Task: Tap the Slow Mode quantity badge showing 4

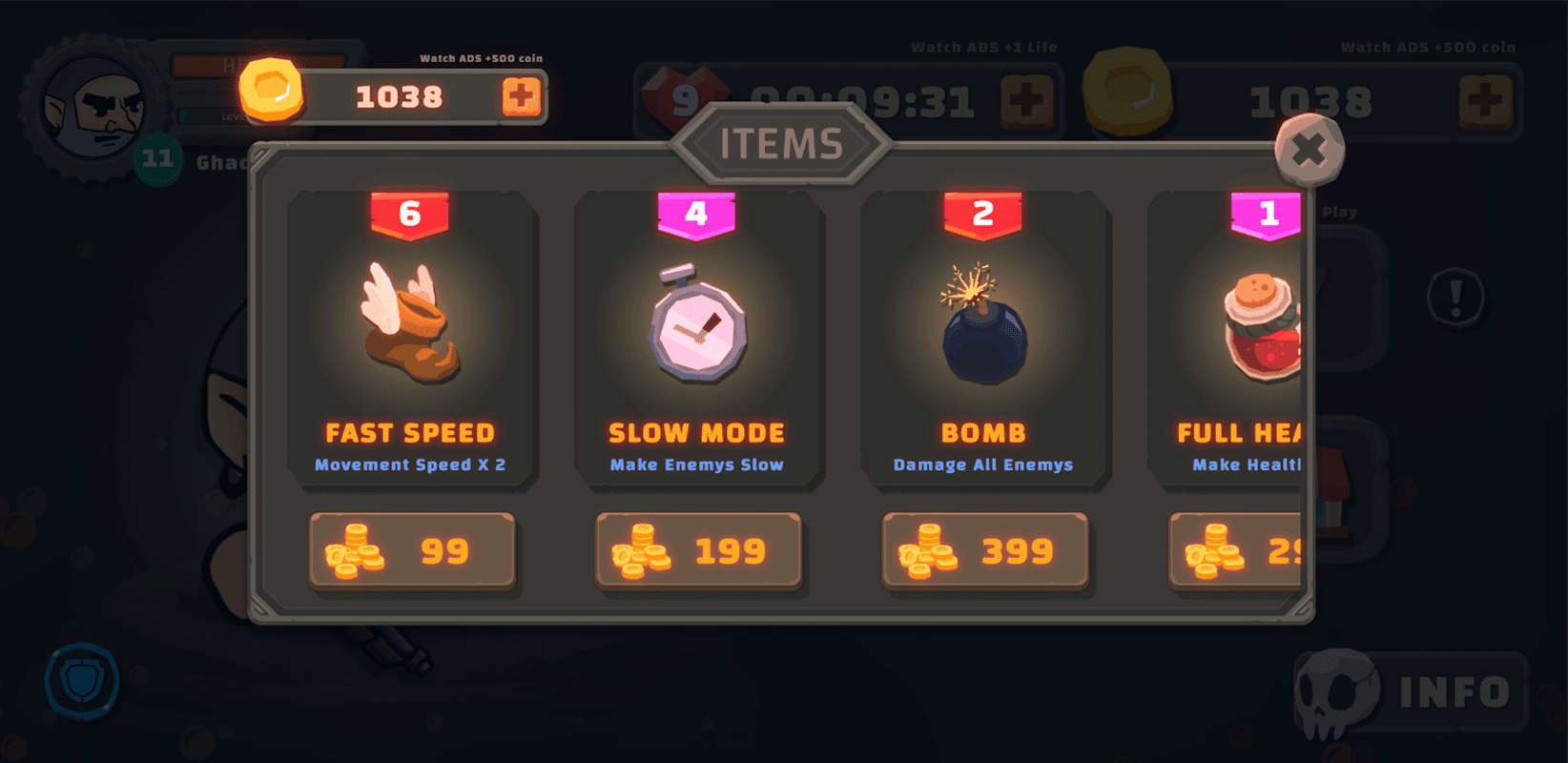Action: point(696,215)
